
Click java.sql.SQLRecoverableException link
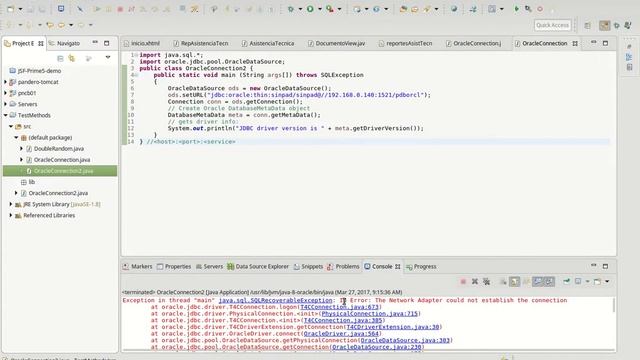(x=276, y=300)
